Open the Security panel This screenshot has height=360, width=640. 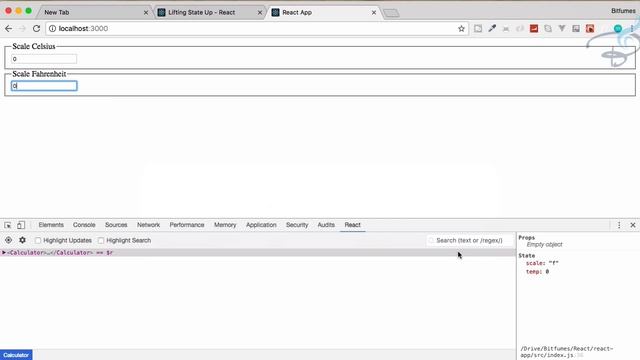coord(297,225)
